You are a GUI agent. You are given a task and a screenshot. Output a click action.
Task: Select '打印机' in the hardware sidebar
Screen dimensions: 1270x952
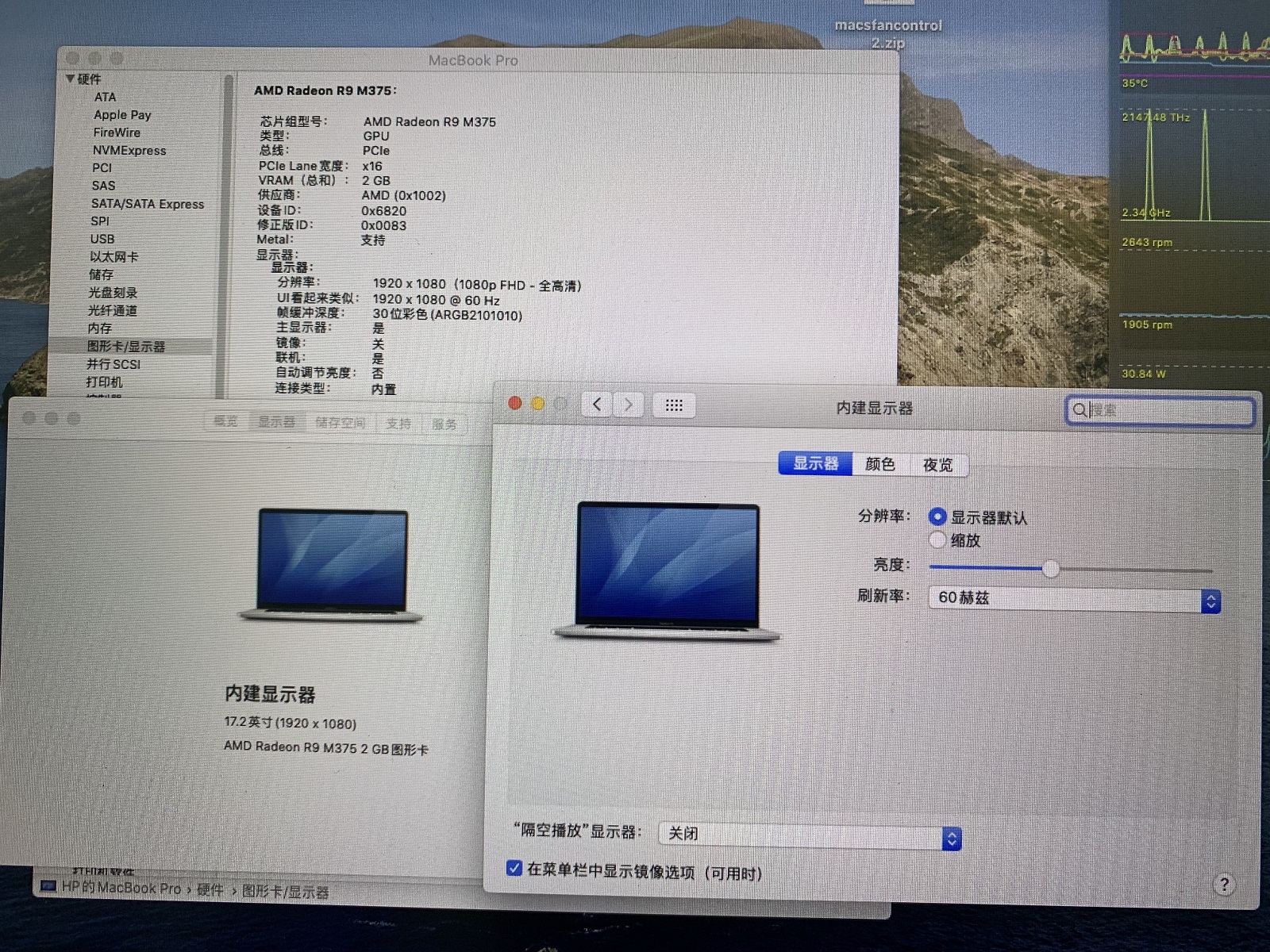104,382
